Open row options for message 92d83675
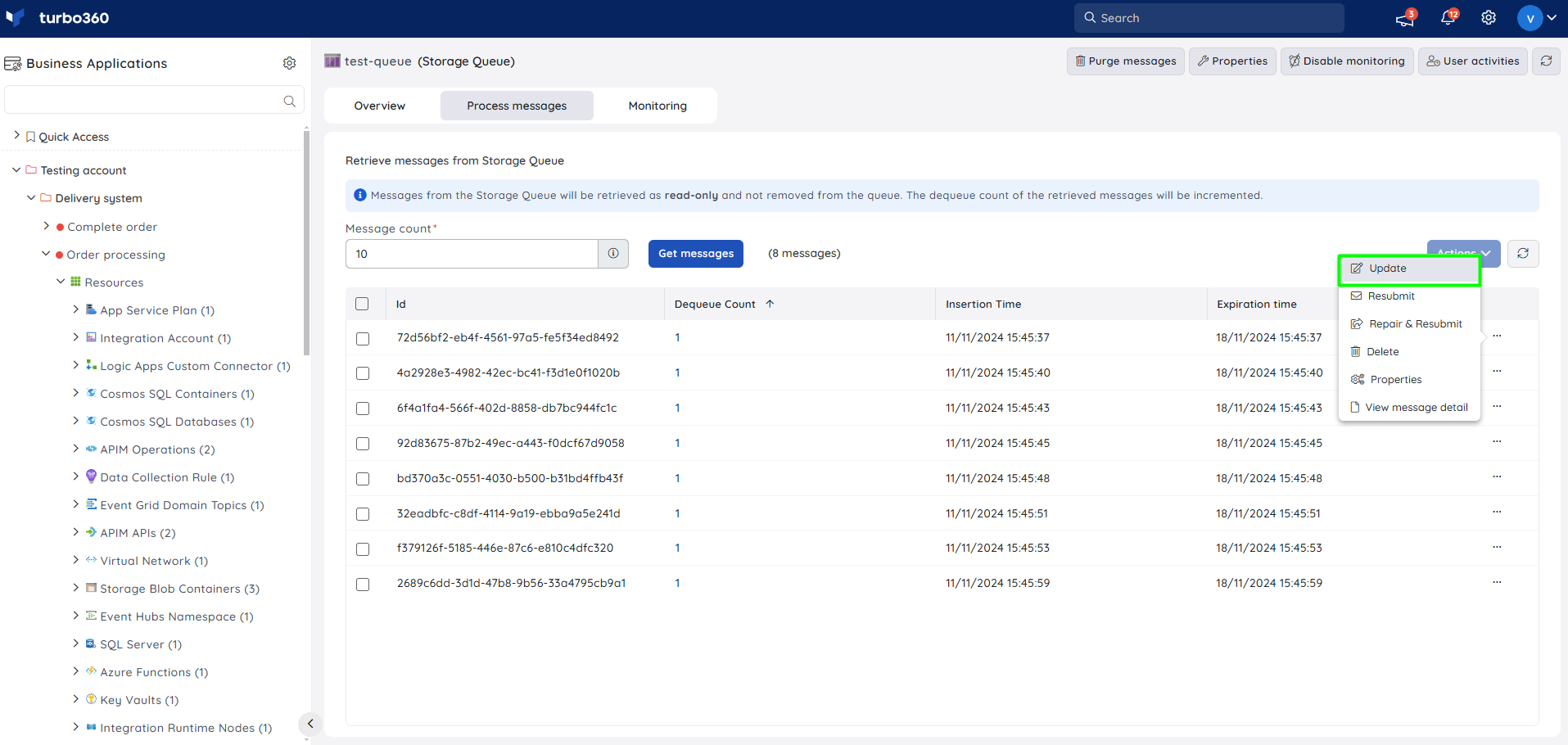 [x=1497, y=442]
